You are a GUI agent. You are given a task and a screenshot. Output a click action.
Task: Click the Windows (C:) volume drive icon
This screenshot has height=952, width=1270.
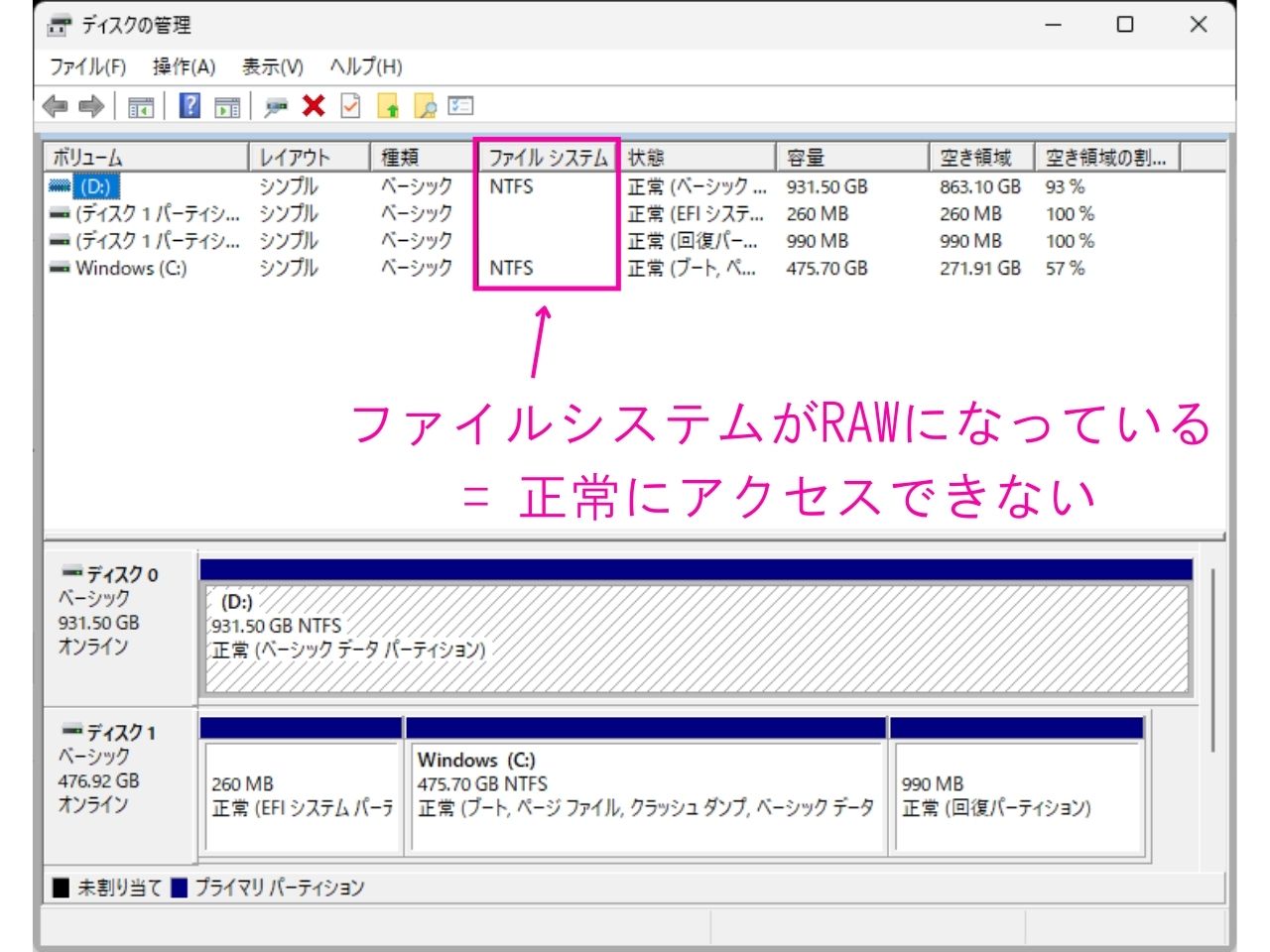(x=60, y=268)
